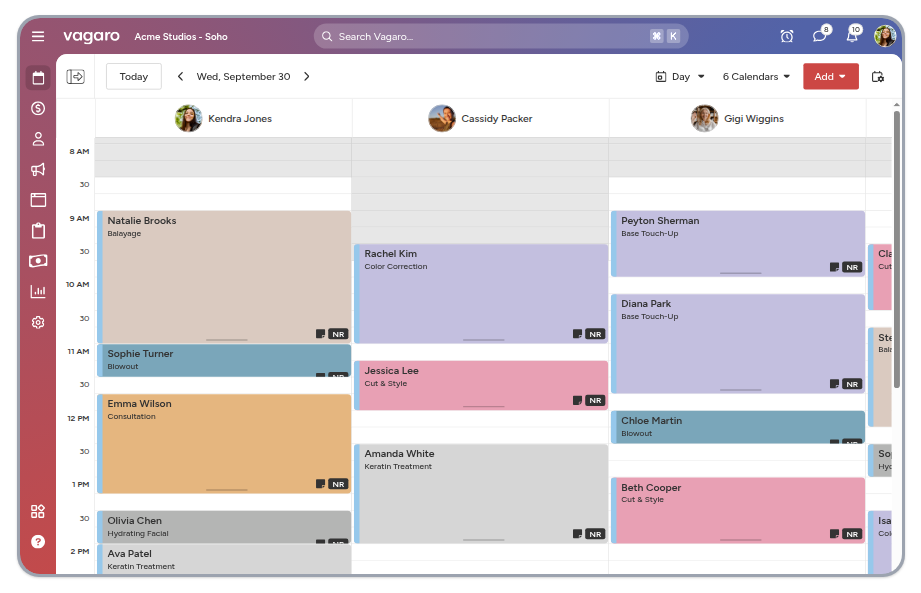
Task: Open the 6 Calendars dropdown
Action: point(757,77)
